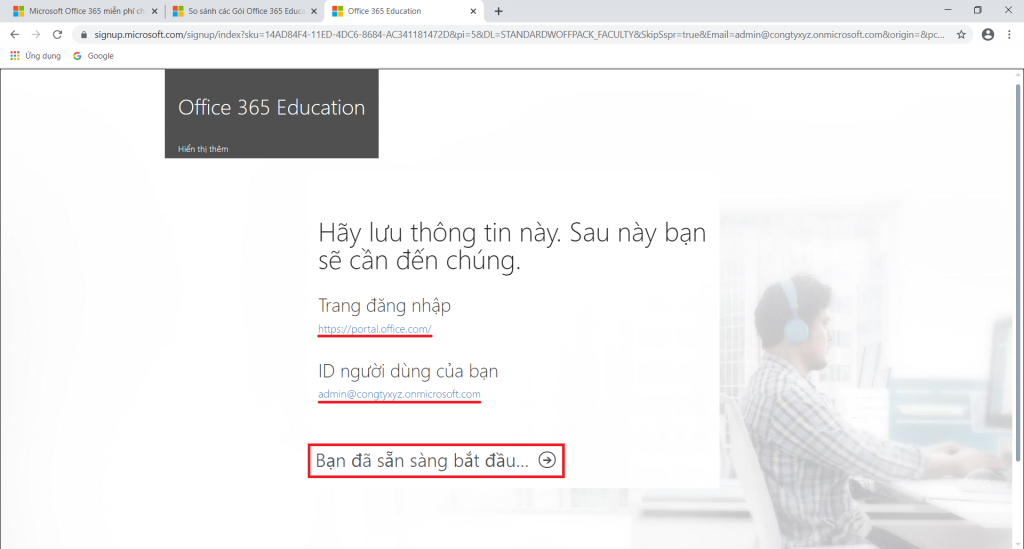The width and height of the screenshot is (1024, 549).
Task: Click the circled arrow next to bắt đầu
Action: tap(547, 460)
